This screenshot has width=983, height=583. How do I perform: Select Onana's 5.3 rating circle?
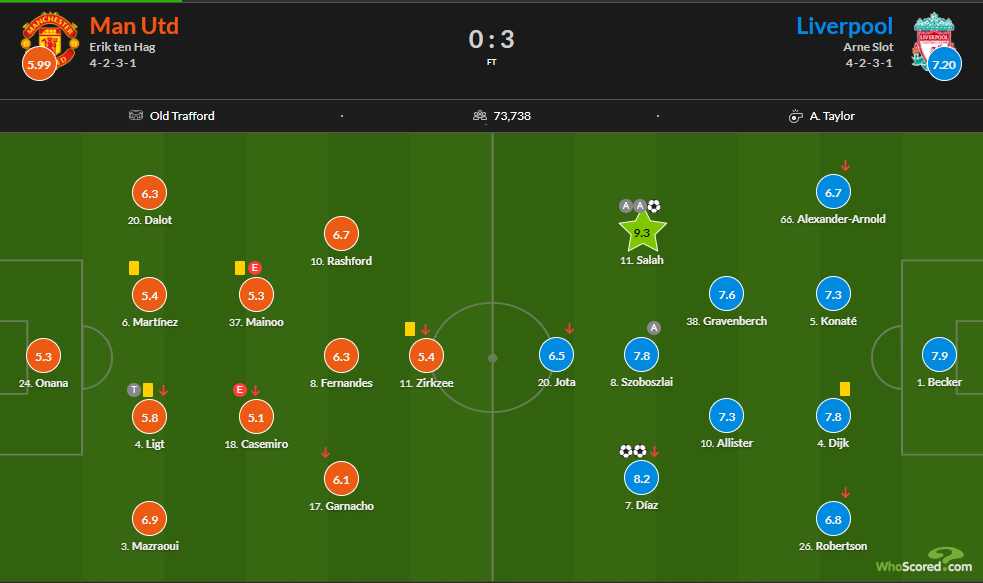(43, 356)
